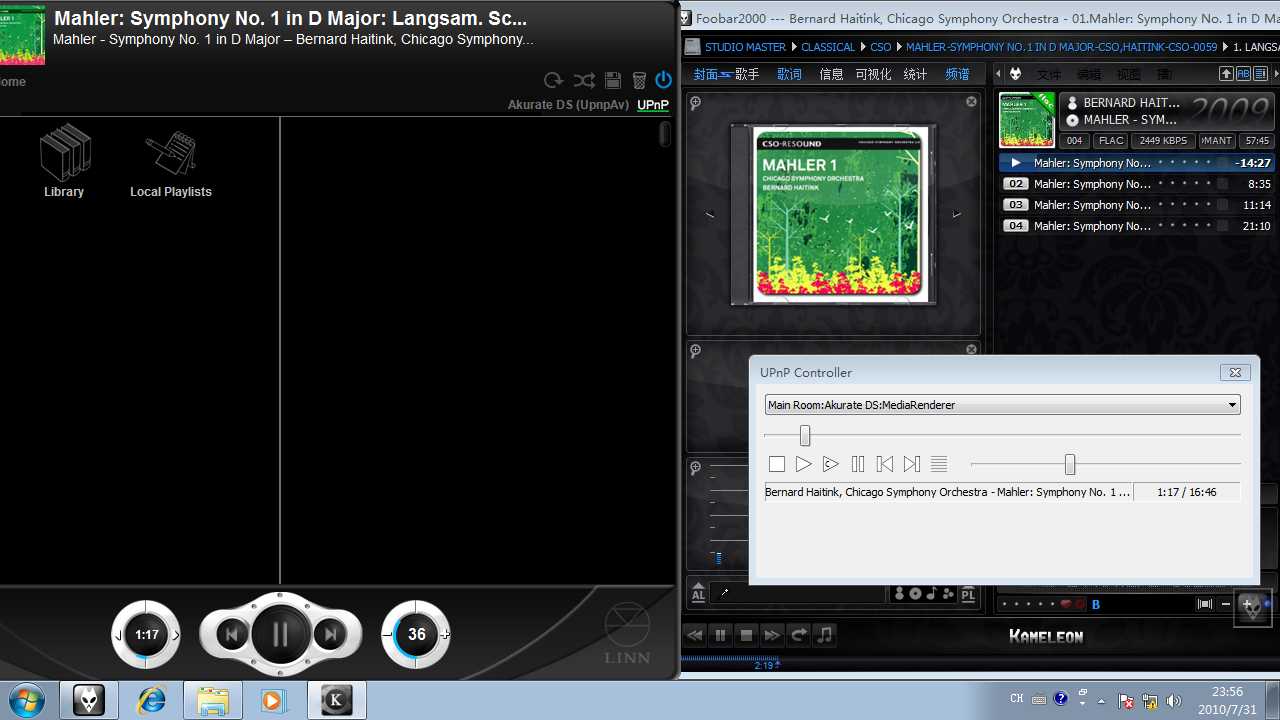Image resolution: width=1280 pixels, height=720 pixels.
Task: Close the cover art panel
Action: [971, 101]
